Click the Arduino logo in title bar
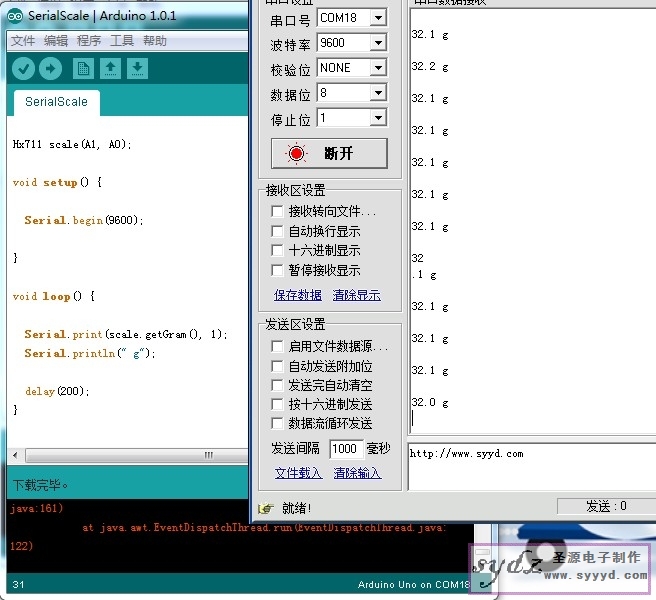The image size is (656, 600). coord(15,16)
